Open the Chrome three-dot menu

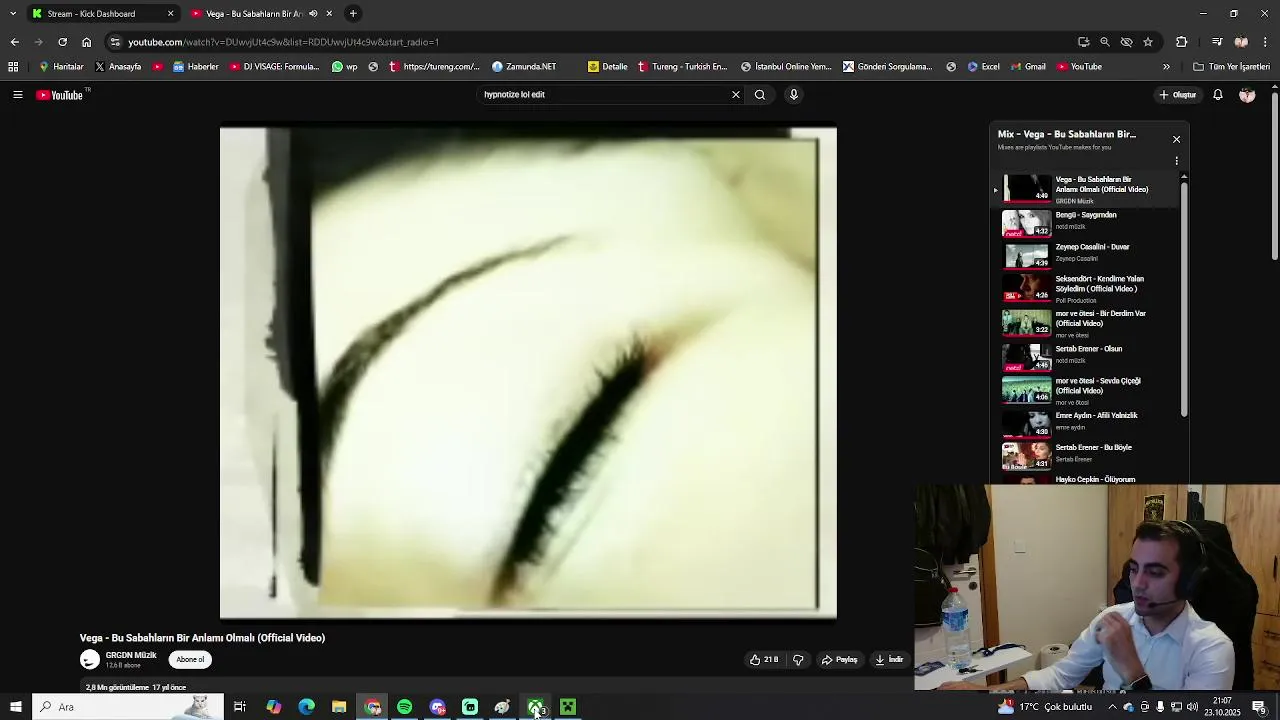click(1266, 42)
